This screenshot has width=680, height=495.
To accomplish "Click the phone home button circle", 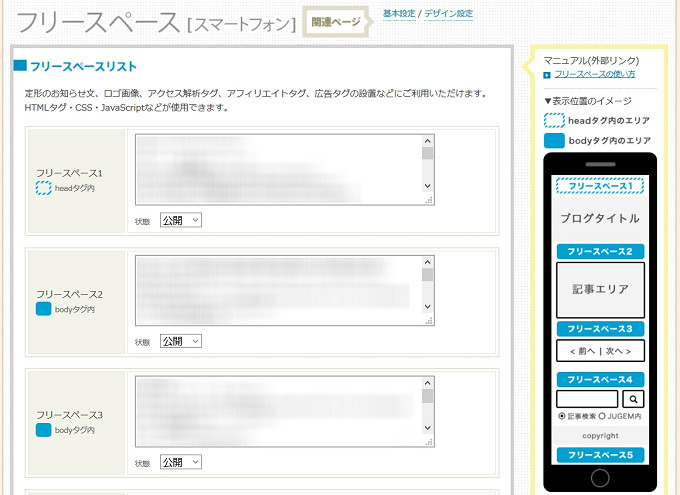I will (600, 478).
